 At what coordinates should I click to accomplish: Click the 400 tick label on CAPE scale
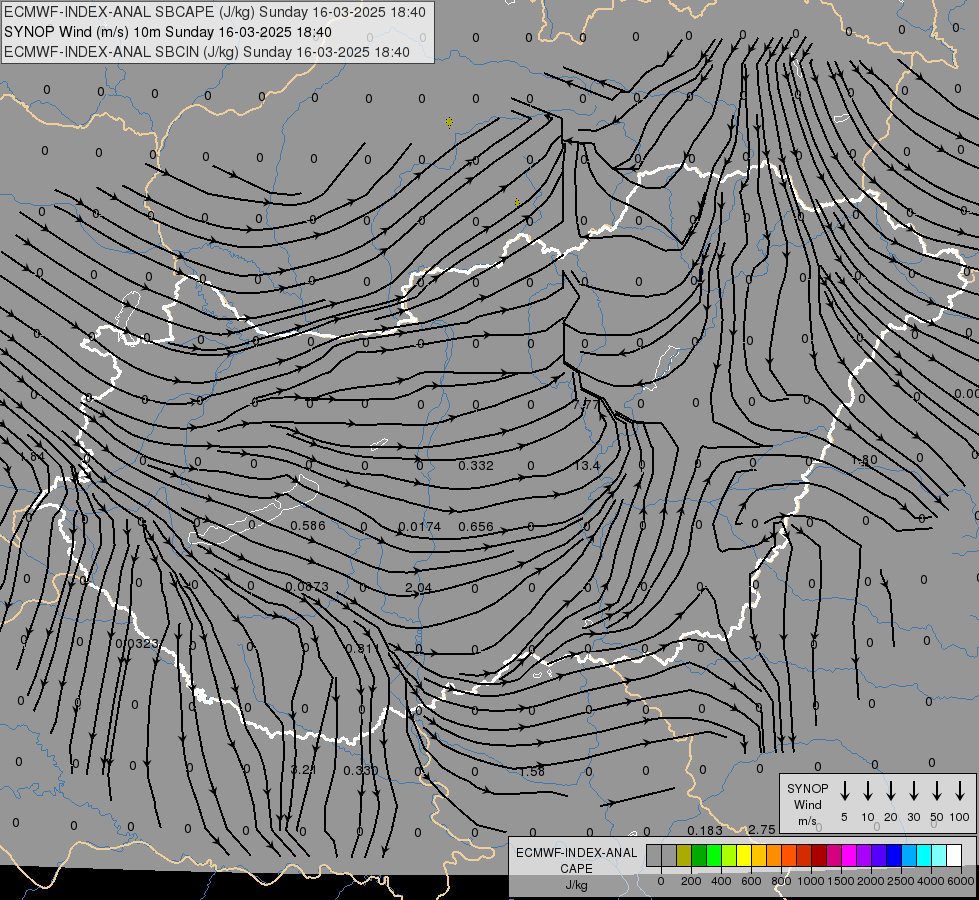721,881
